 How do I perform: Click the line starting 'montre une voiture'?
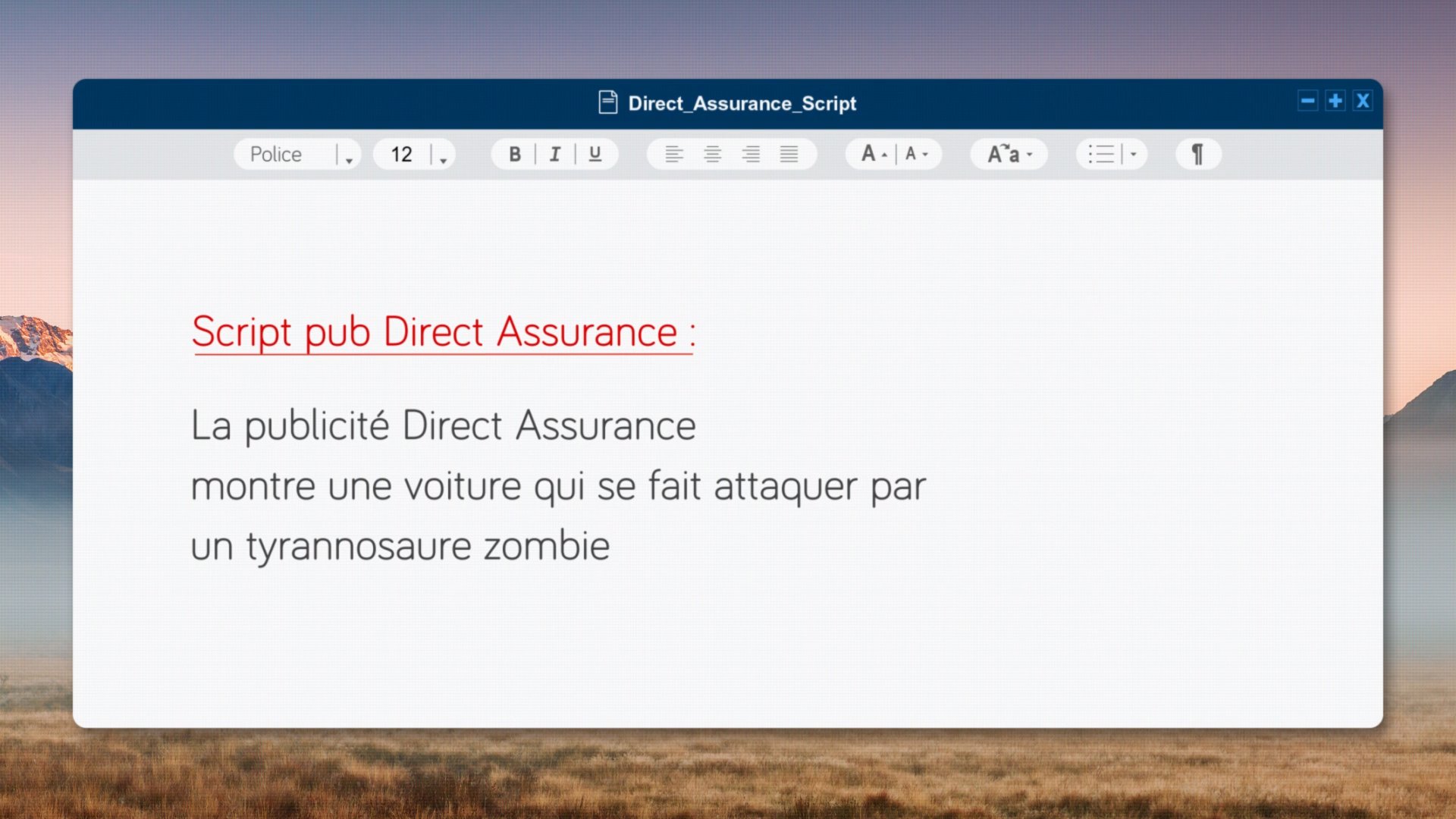point(559,486)
